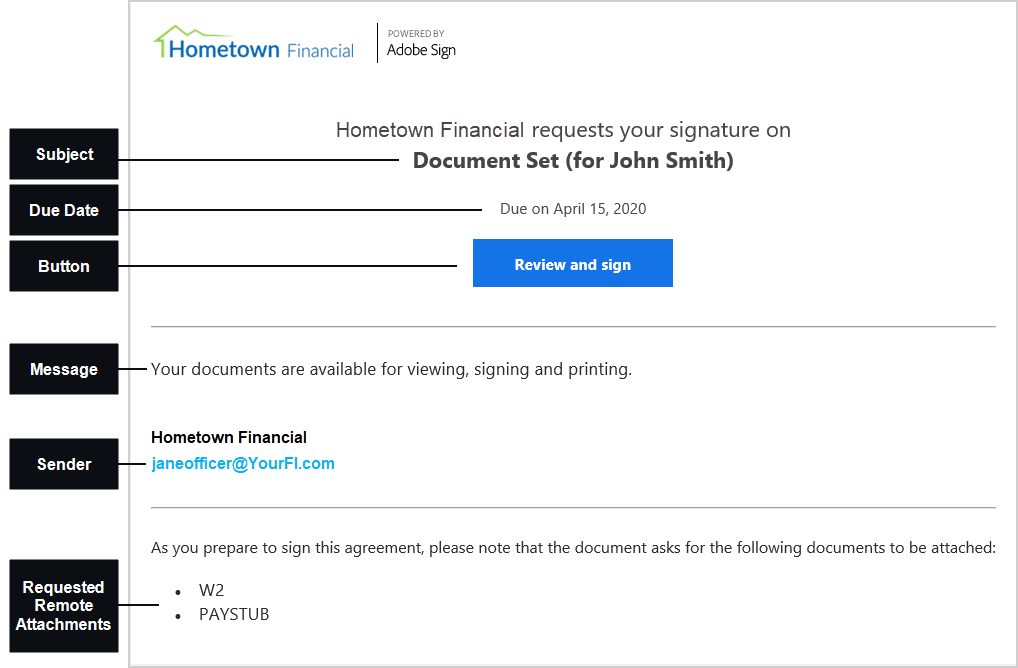Click the bold Hometown Financial sender name

click(x=229, y=437)
